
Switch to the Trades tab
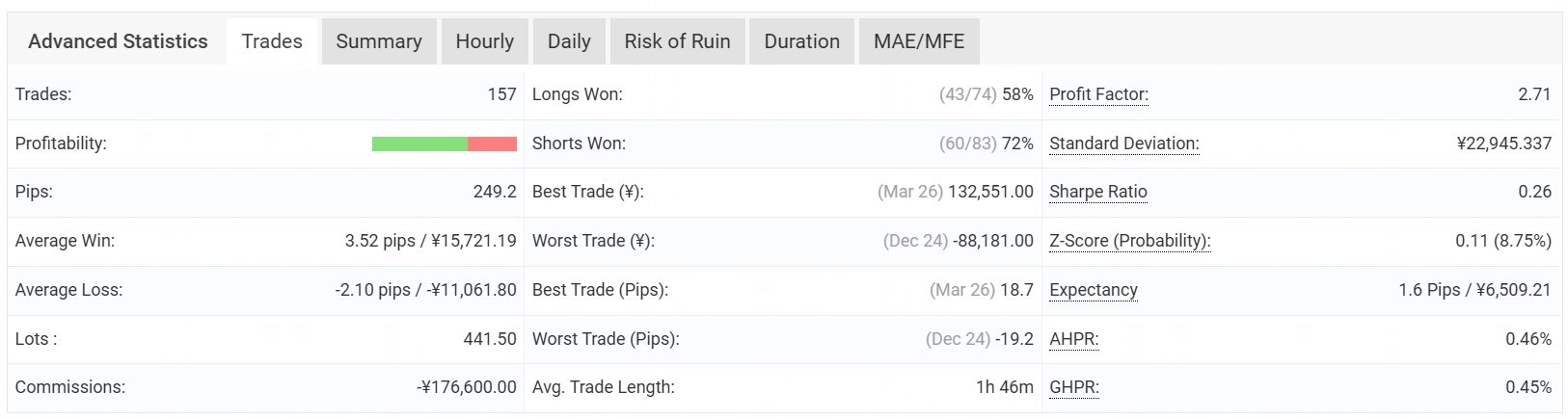[272, 41]
